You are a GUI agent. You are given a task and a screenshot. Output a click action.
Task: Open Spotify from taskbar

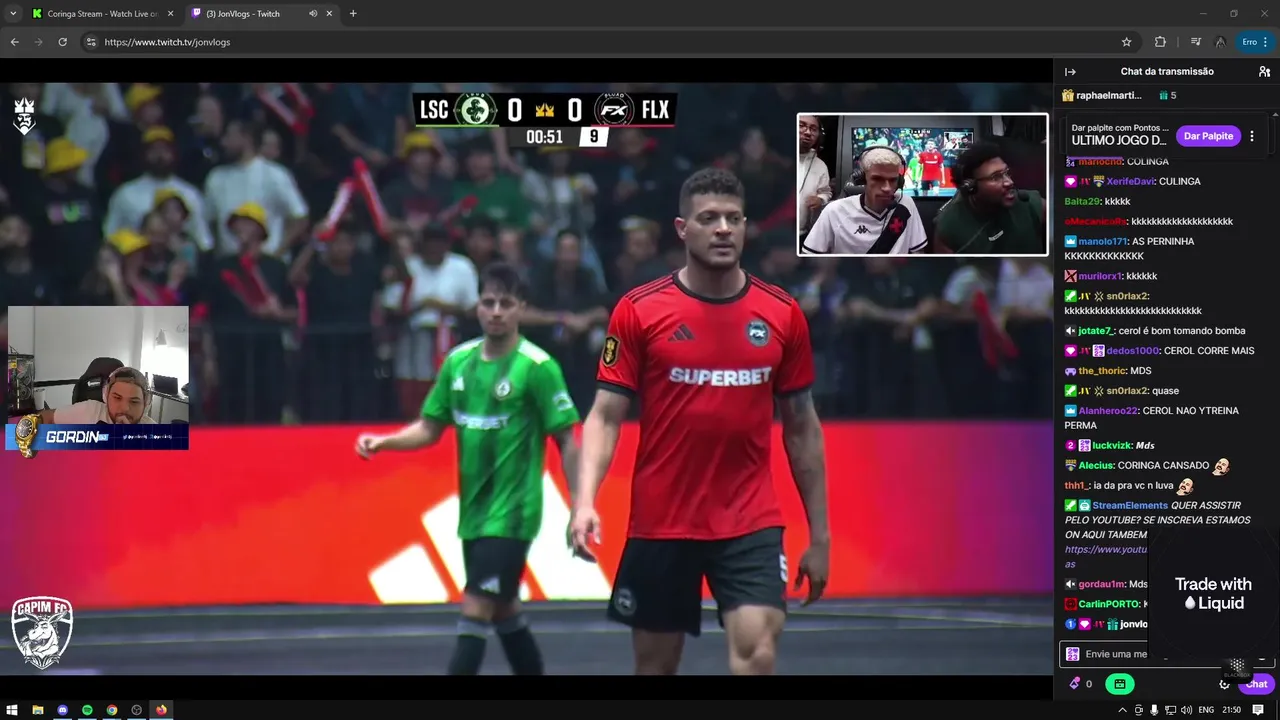tap(87, 710)
